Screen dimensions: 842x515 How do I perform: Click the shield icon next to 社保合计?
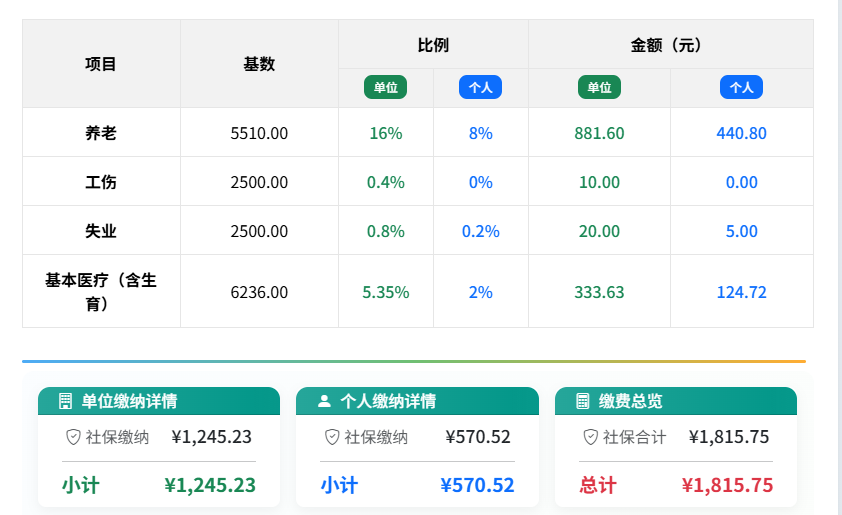click(x=591, y=437)
